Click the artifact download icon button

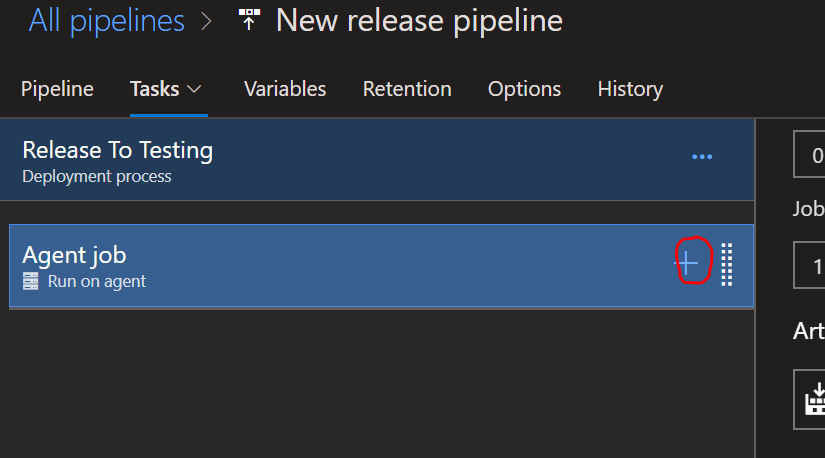click(813, 399)
